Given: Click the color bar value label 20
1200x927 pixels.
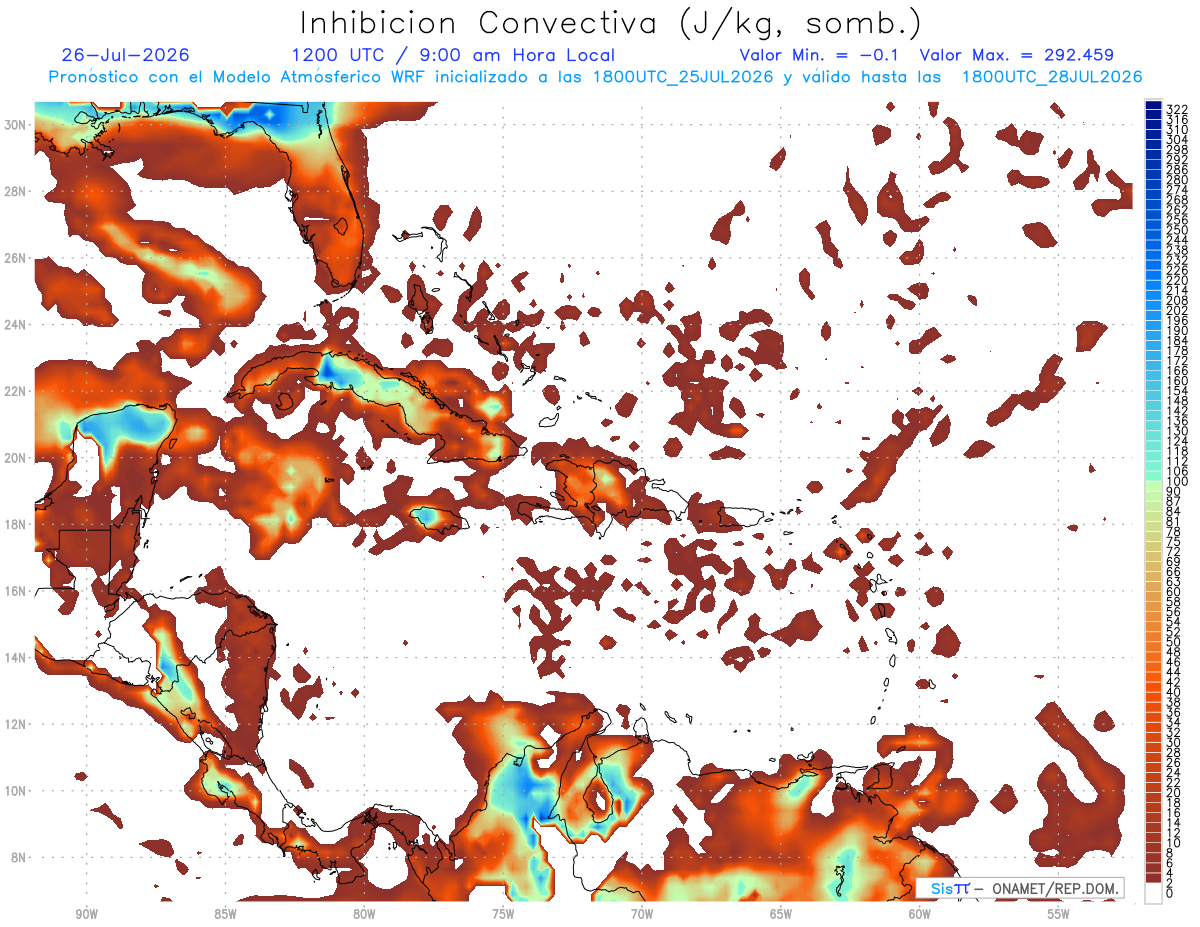Looking at the screenshot, I should (1174, 792).
